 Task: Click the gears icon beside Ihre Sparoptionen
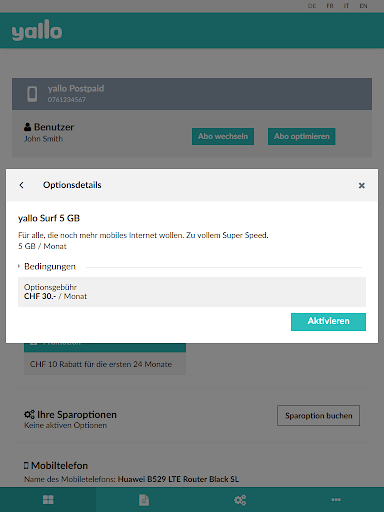(29, 415)
